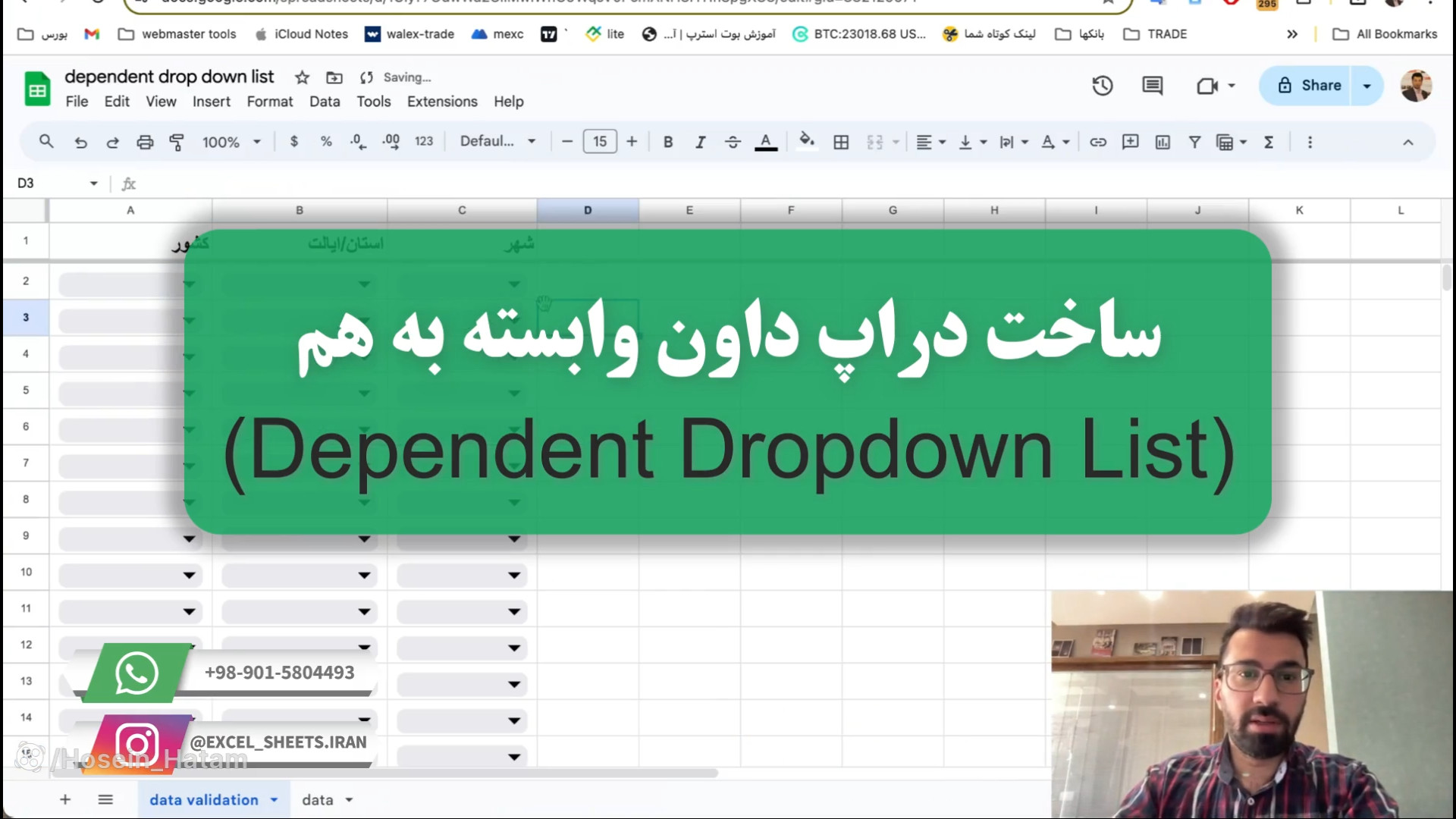Collapse the menus with caret icon
The image size is (1456, 819).
[x=1408, y=142]
